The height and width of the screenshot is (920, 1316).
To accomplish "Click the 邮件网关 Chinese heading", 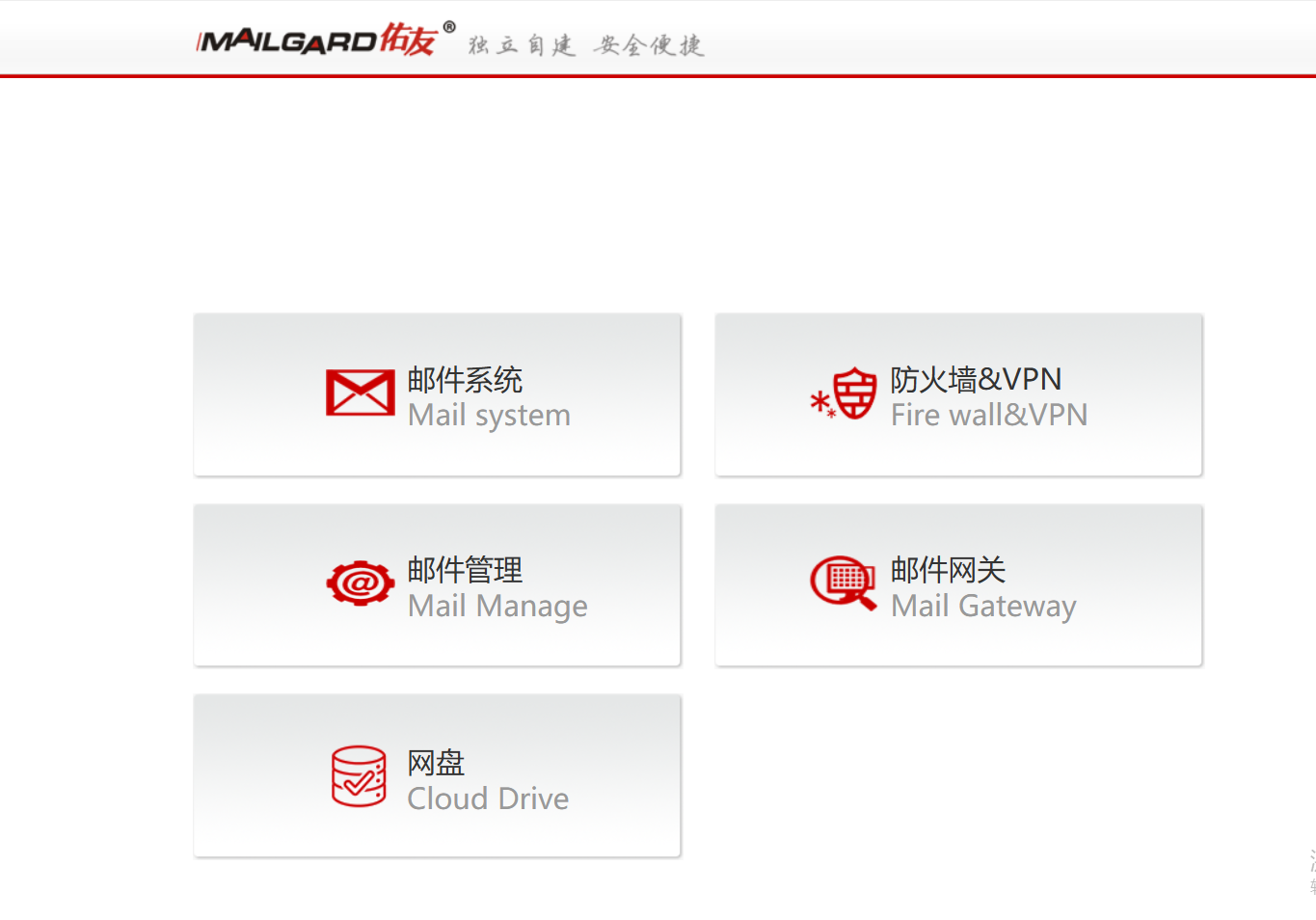I will point(948,570).
